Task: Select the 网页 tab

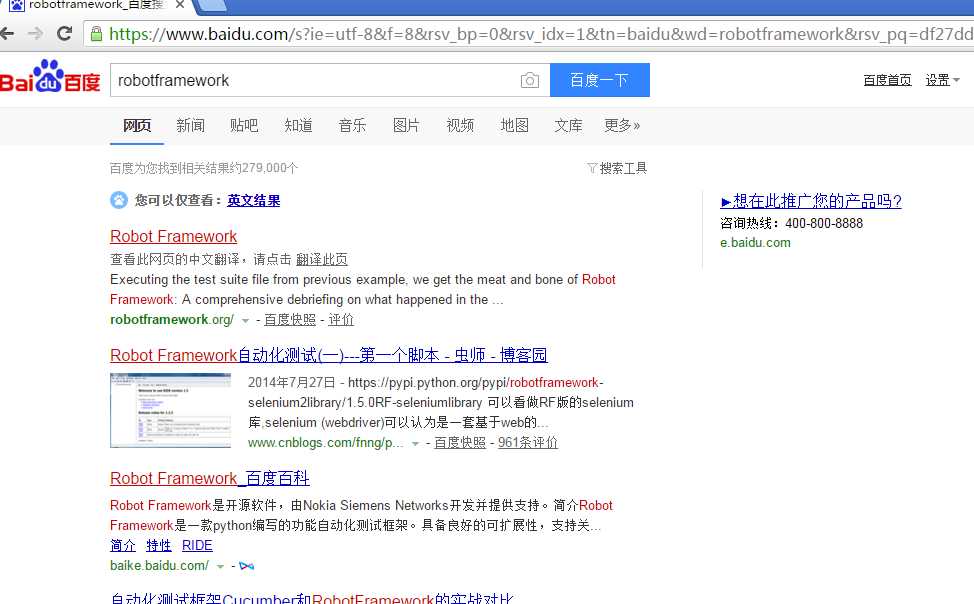Action: coord(137,126)
